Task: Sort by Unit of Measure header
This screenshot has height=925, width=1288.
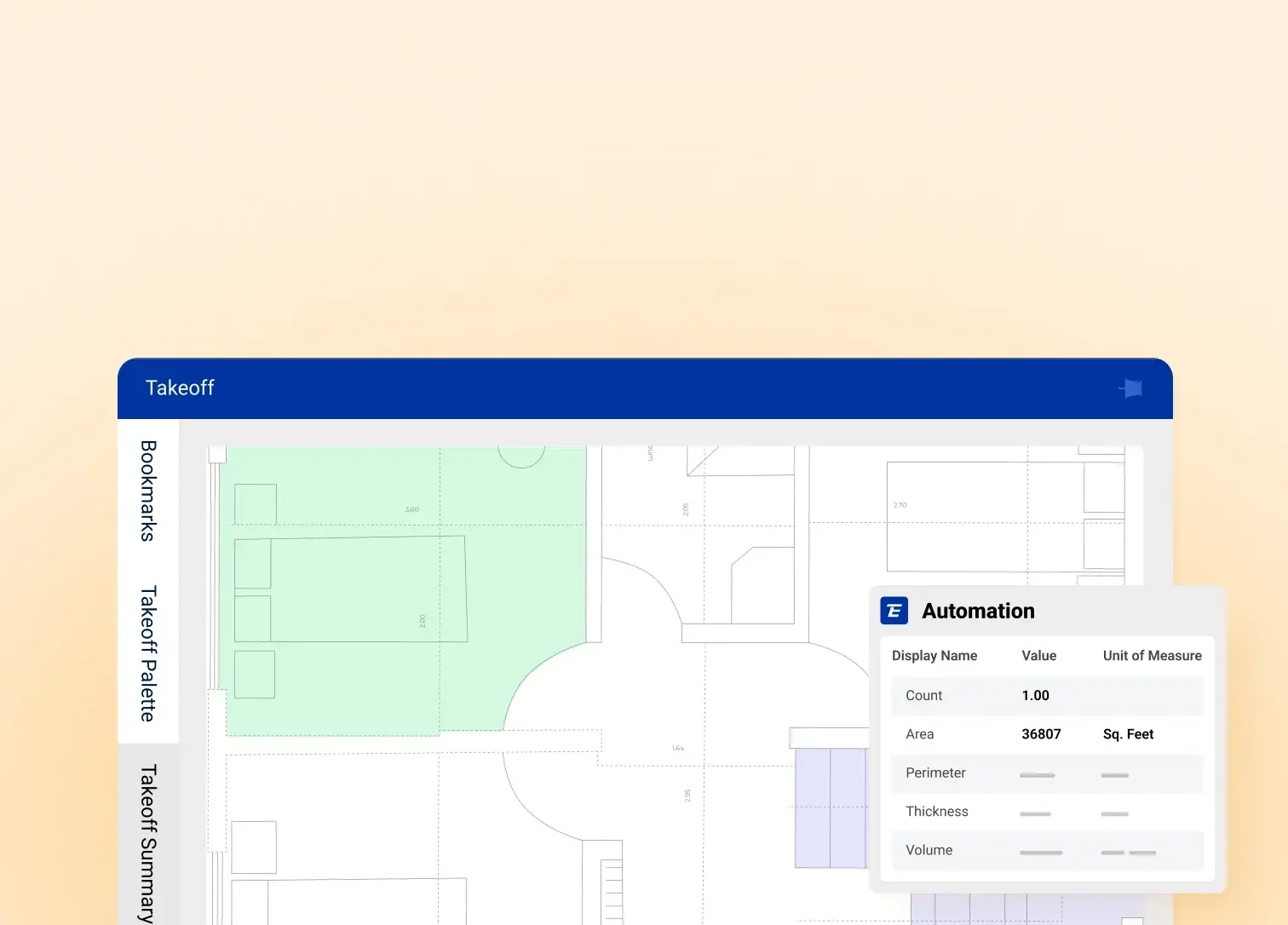Action: (x=1152, y=656)
